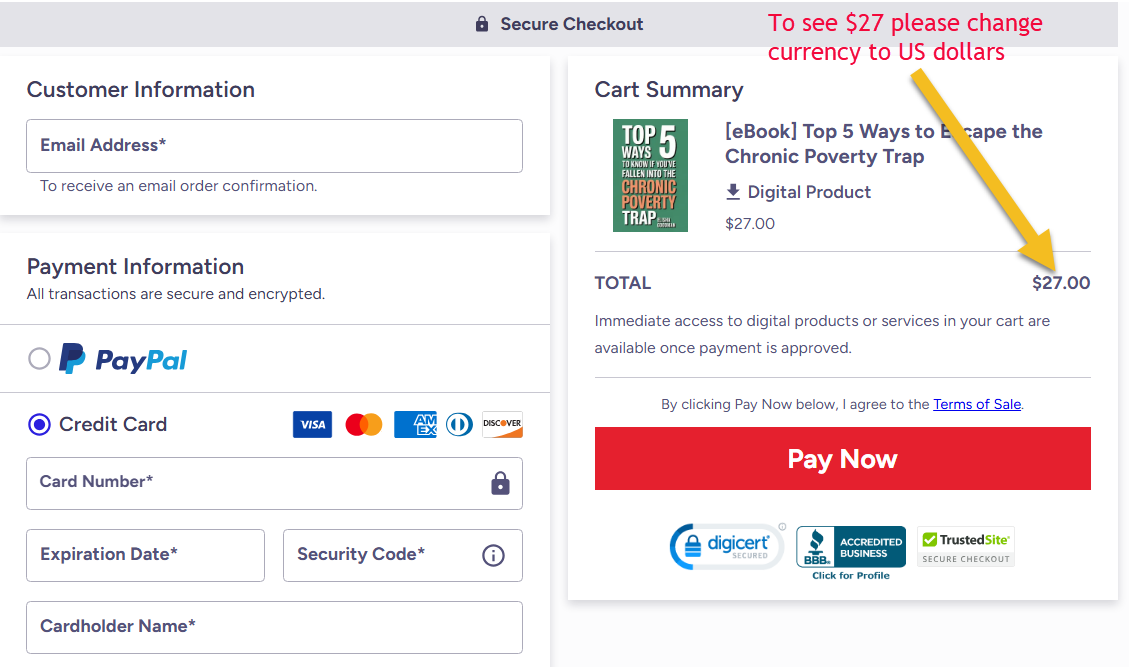The width and height of the screenshot is (1129, 667).
Task: Click the Security Code info icon
Action: tap(493, 555)
